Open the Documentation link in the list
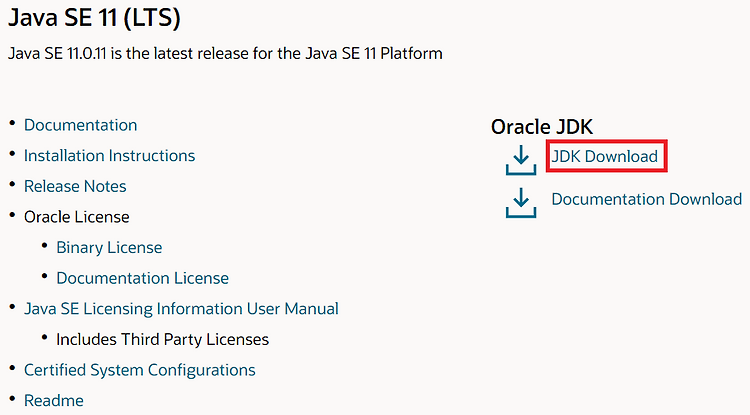 [80, 125]
